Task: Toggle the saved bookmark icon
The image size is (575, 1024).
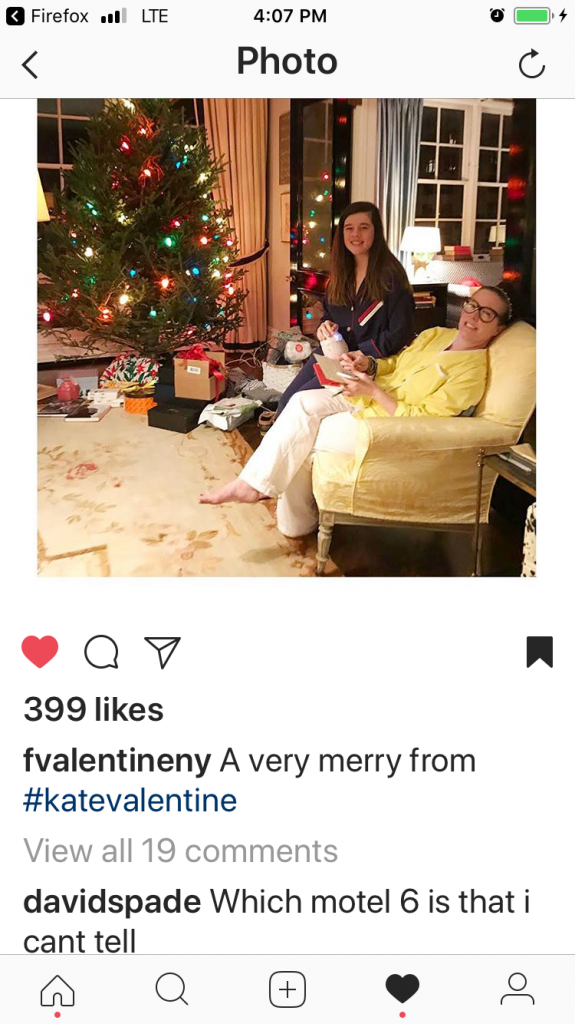Action: [540, 652]
